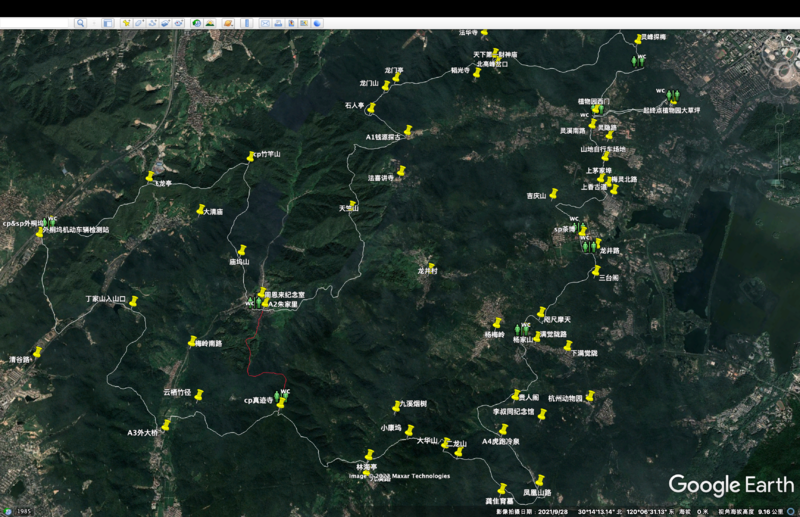Select the add path tool
The image size is (800, 517).
coord(152,23)
